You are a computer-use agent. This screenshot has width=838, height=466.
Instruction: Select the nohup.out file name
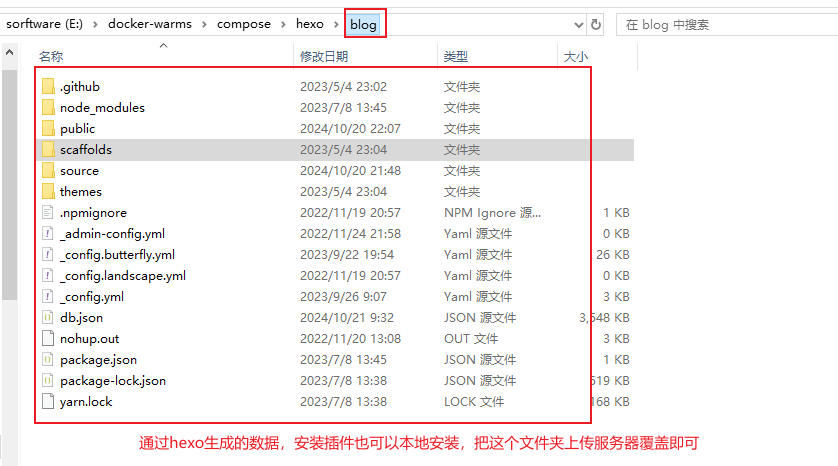[89, 339]
